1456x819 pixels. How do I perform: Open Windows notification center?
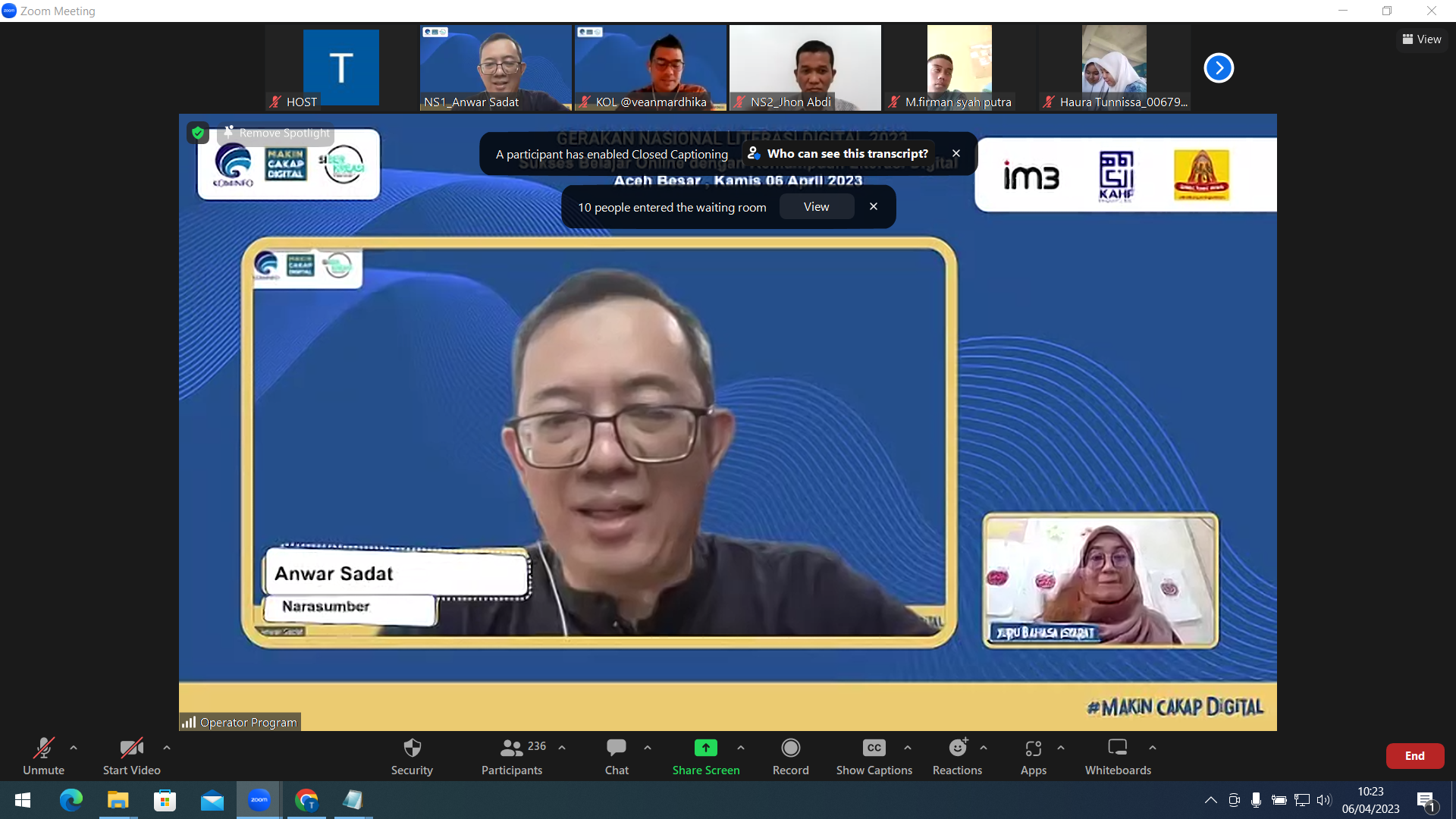1426,801
